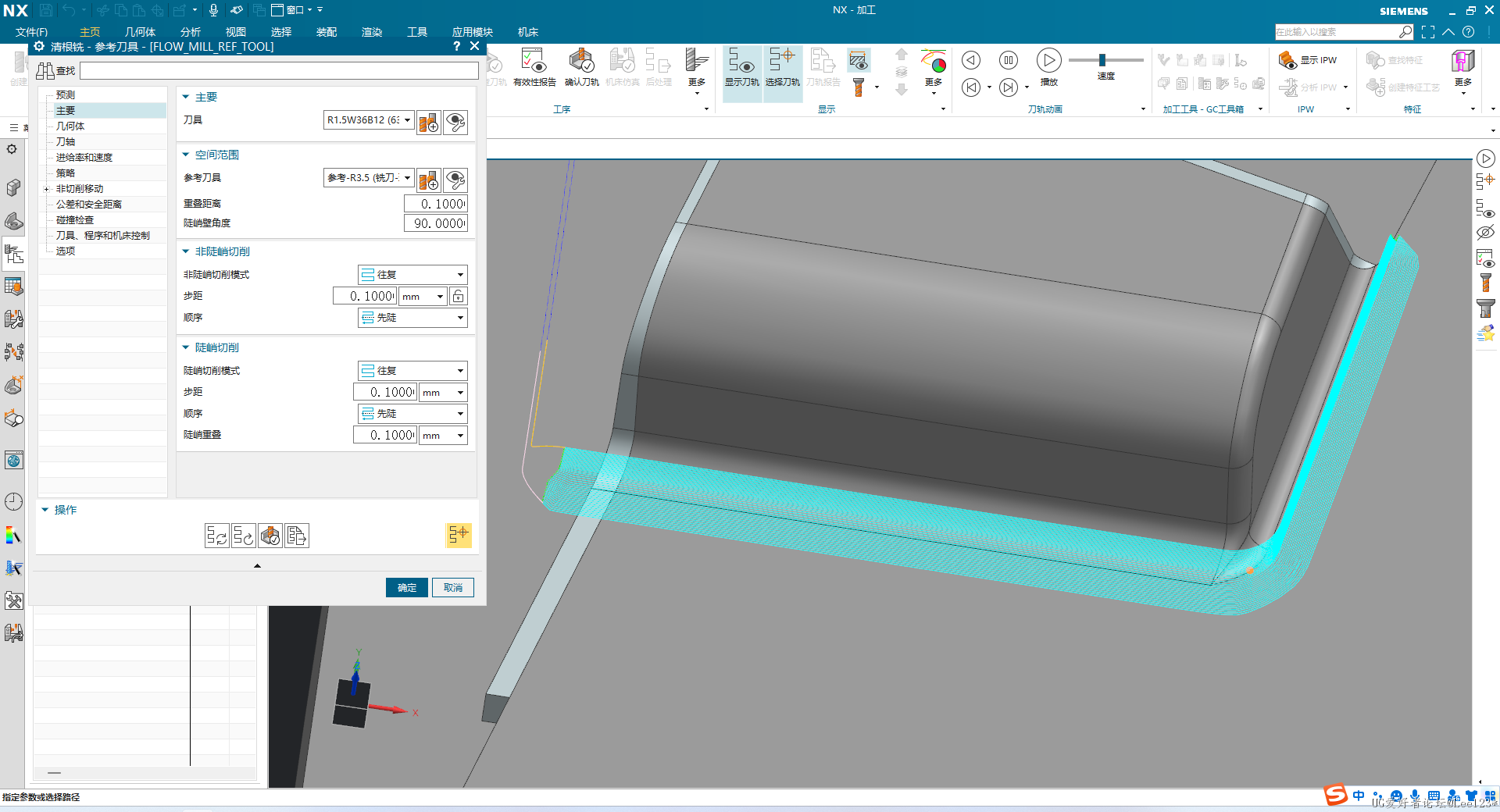This screenshot has height=812, width=1500.
Task: Open the 文件(F) menu
Action: coord(31,32)
